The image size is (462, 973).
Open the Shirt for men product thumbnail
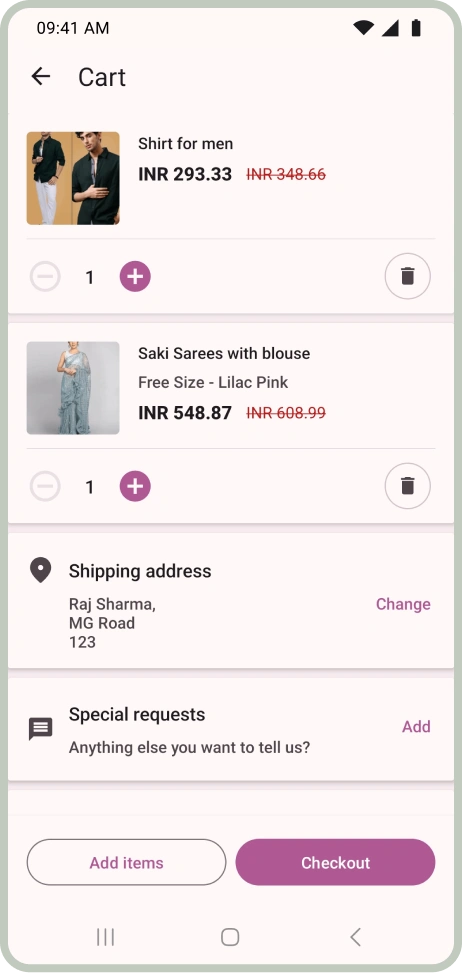click(73, 178)
